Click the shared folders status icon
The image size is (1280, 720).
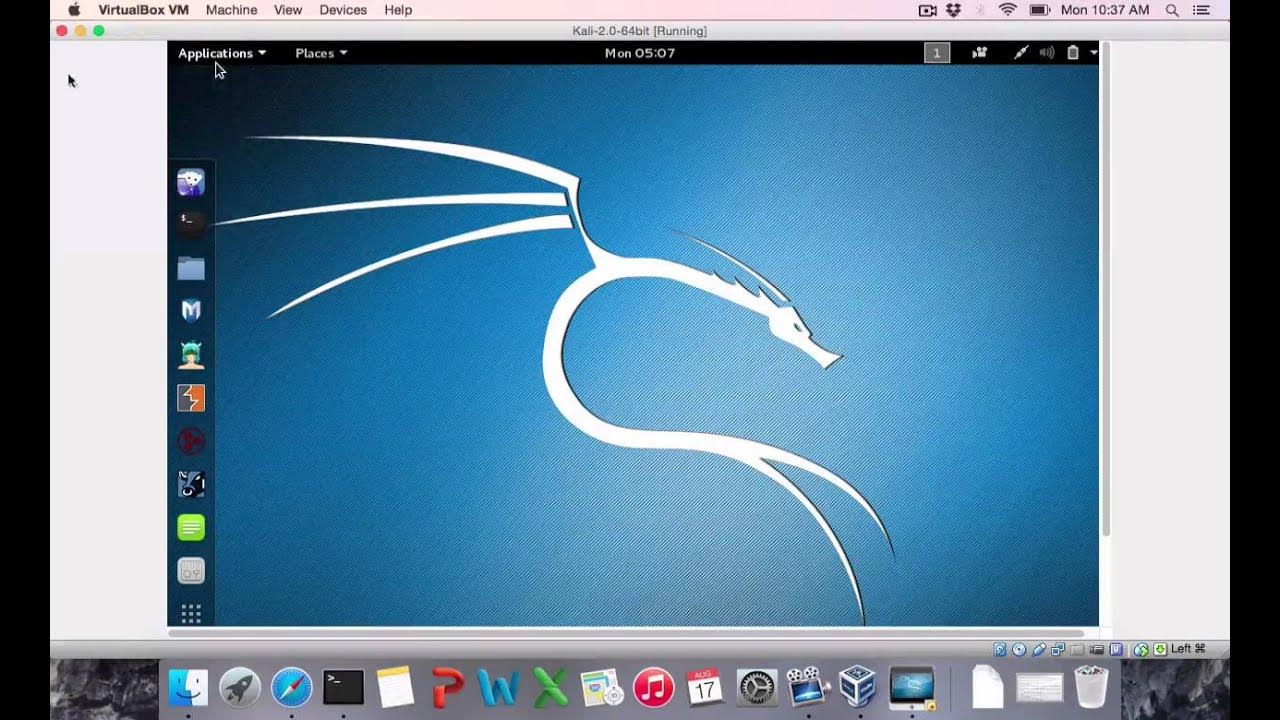click(1078, 649)
